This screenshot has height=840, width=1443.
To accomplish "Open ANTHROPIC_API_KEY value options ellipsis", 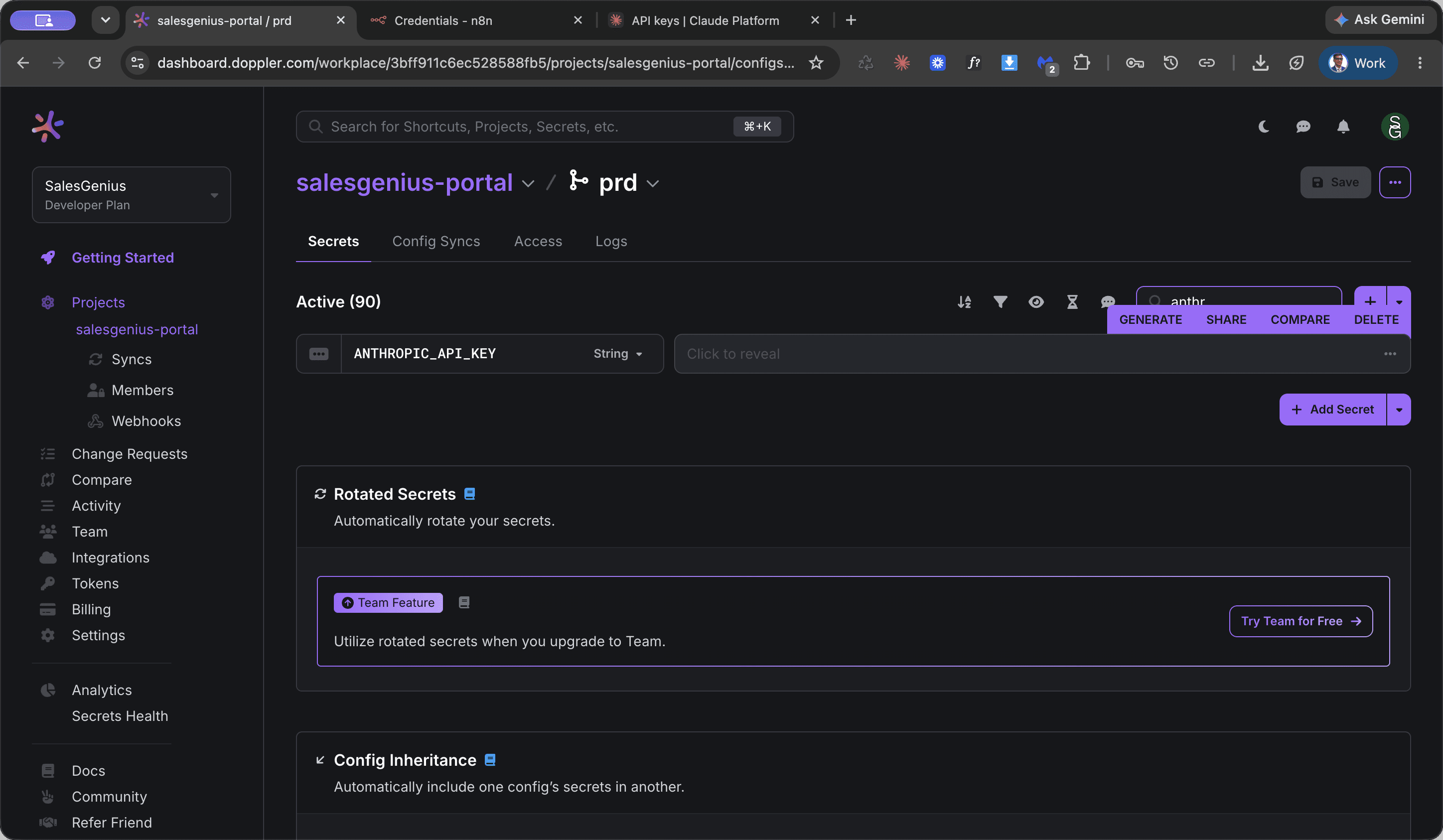I will 1390,354.
